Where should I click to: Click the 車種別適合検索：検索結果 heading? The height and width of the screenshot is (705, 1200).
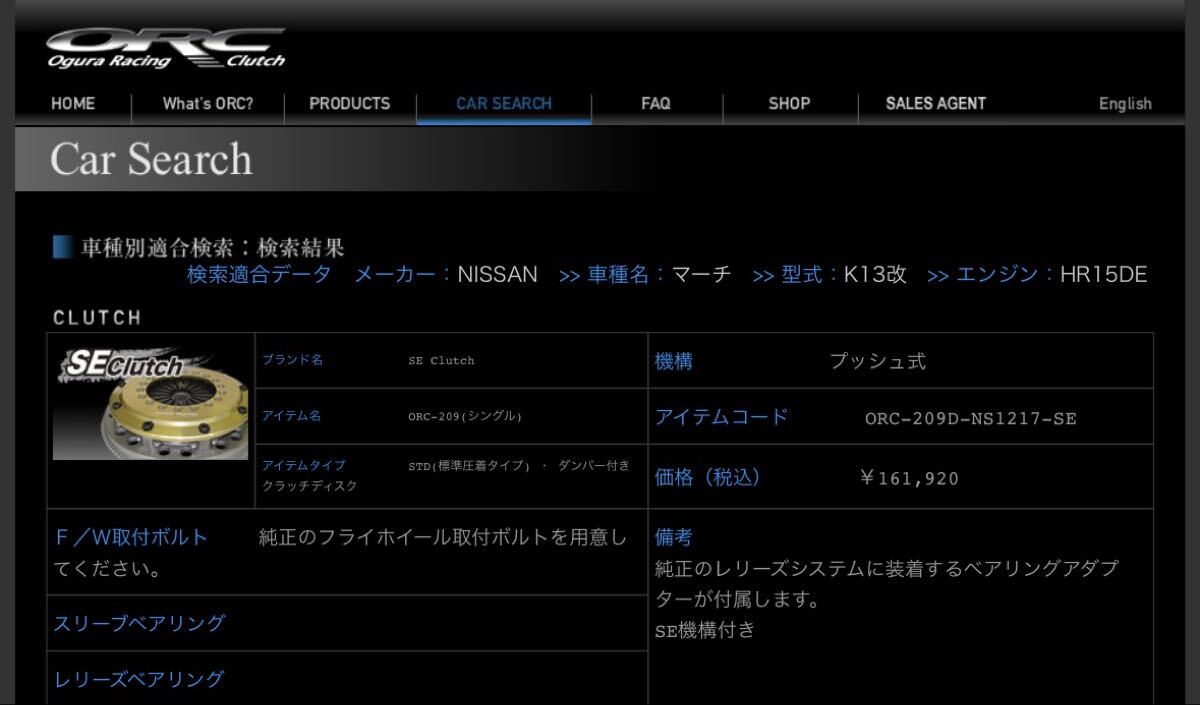pyautogui.click(x=212, y=247)
